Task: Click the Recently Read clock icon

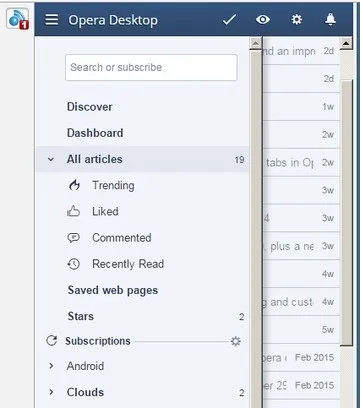Action: tap(74, 264)
